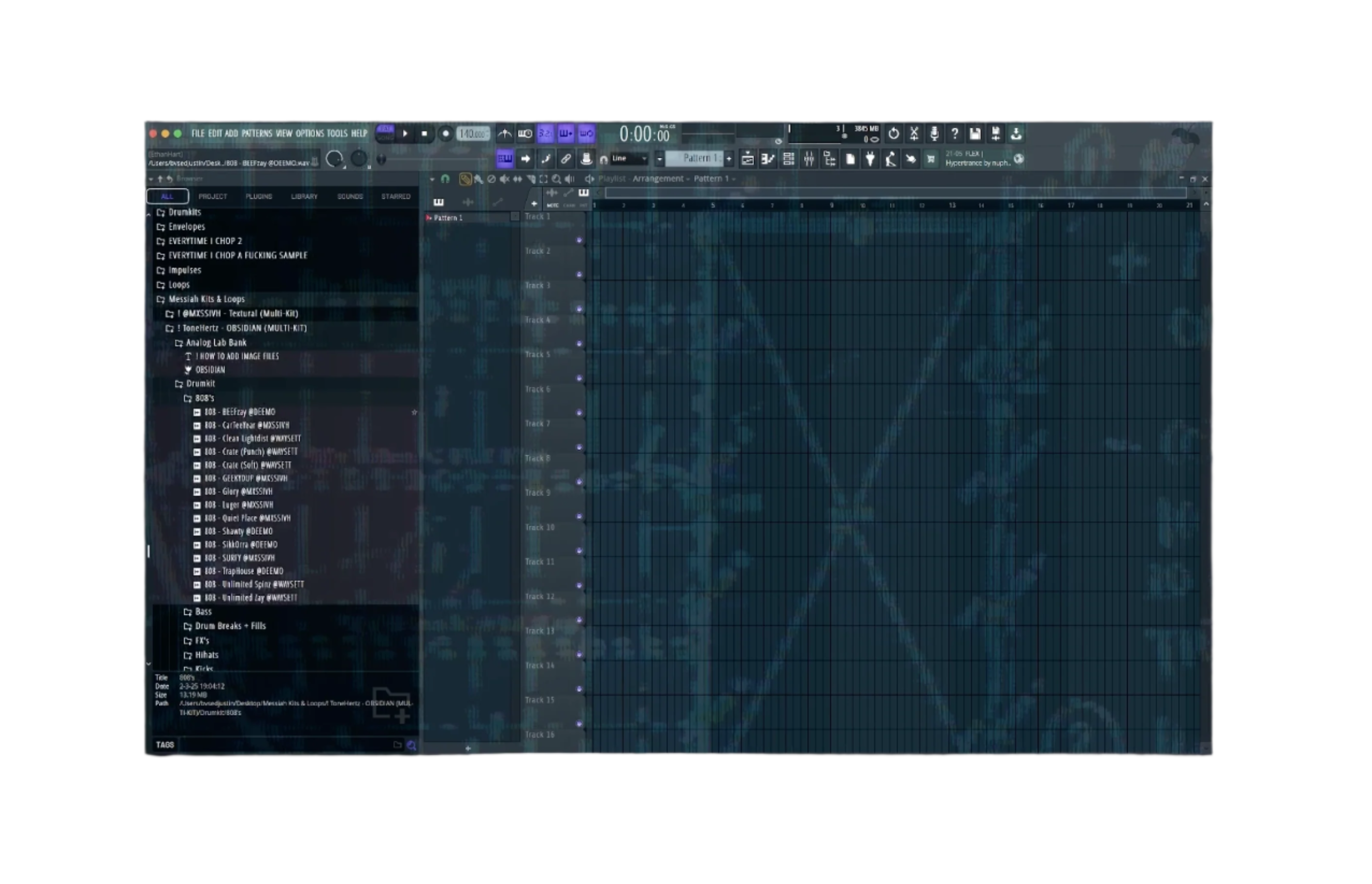Screen dimensions: 1372x884
Task: Mute Track 1 with its dot
Action: tap(579, 240)
